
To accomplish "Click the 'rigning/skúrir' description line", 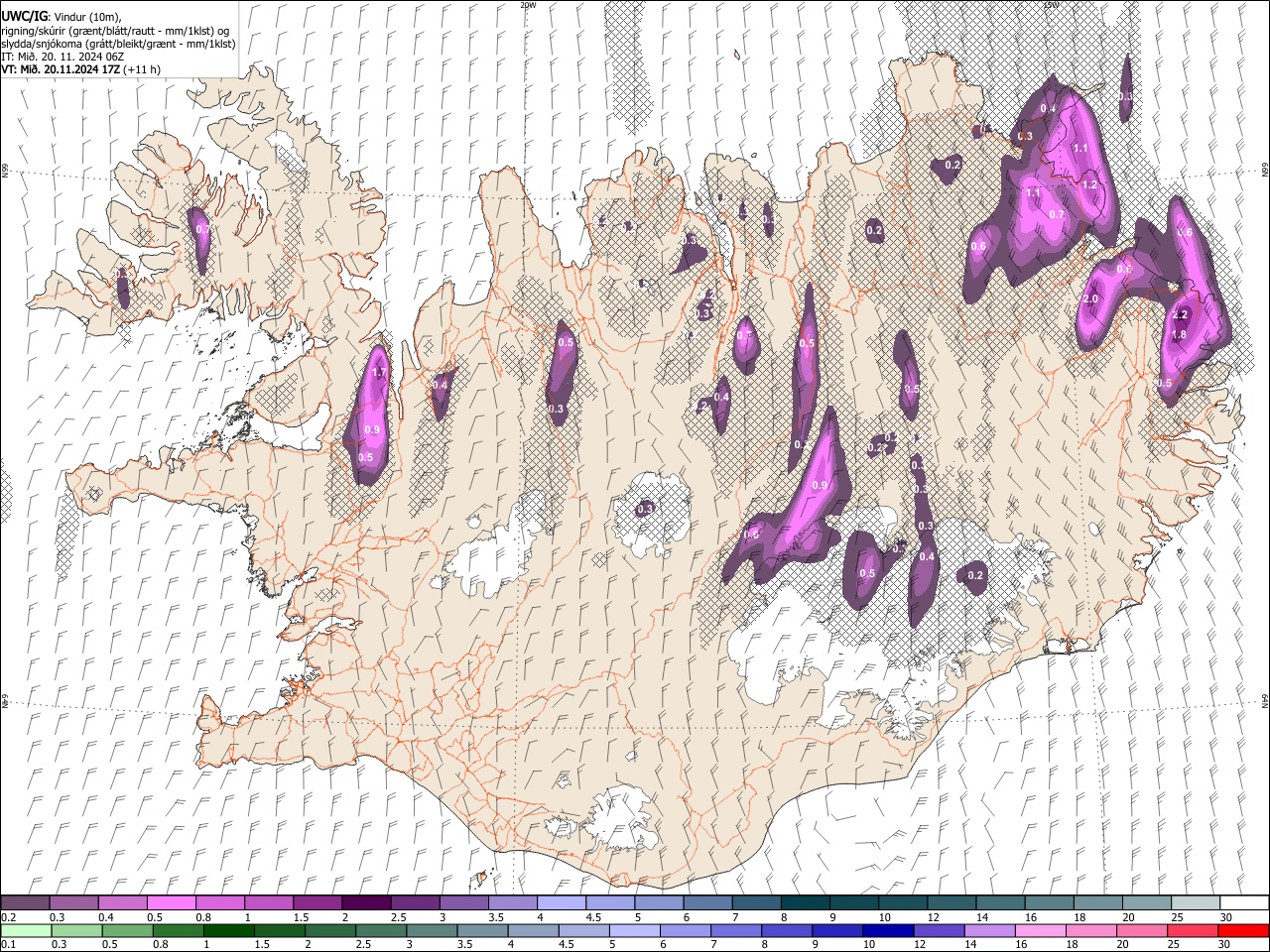I will point(115,30).
